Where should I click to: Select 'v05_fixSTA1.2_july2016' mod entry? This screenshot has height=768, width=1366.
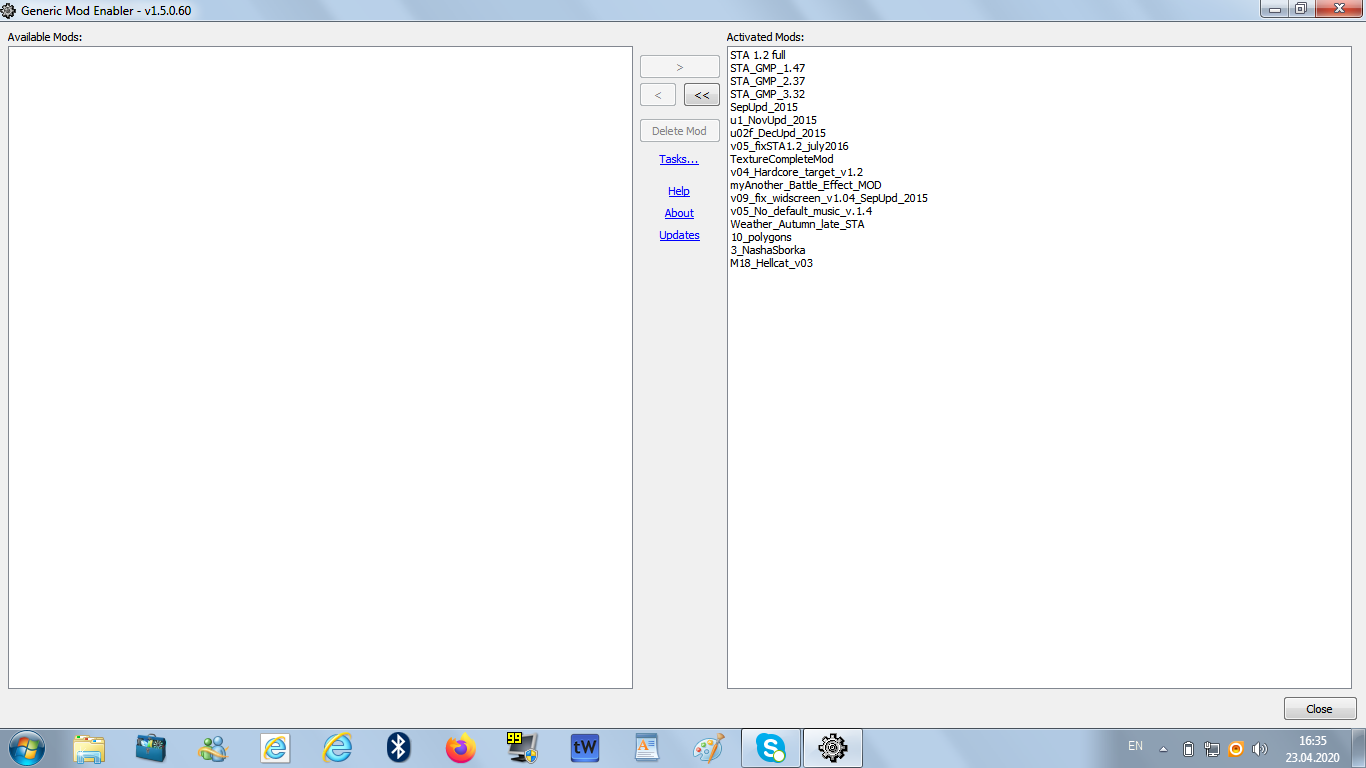tap(789, 146)
